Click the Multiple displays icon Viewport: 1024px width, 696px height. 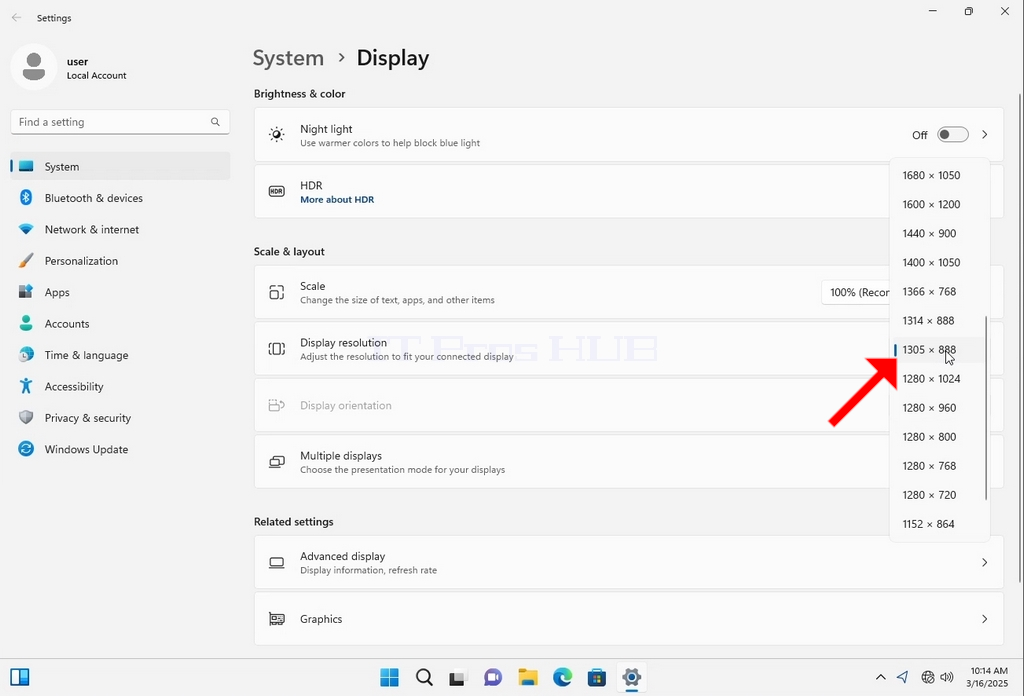click(277, 462)
